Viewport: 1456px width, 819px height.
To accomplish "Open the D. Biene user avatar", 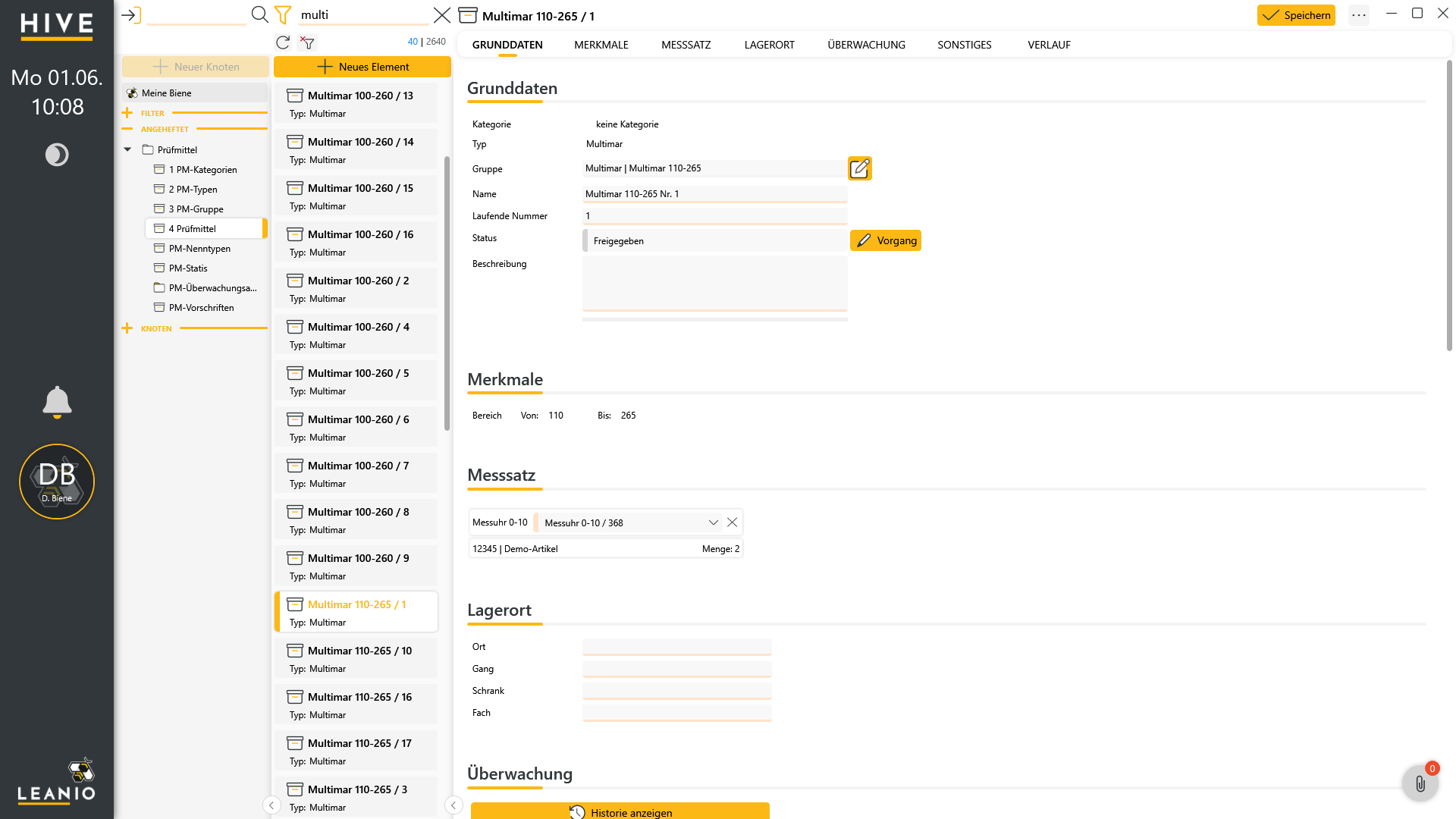I will click(57, 482).
